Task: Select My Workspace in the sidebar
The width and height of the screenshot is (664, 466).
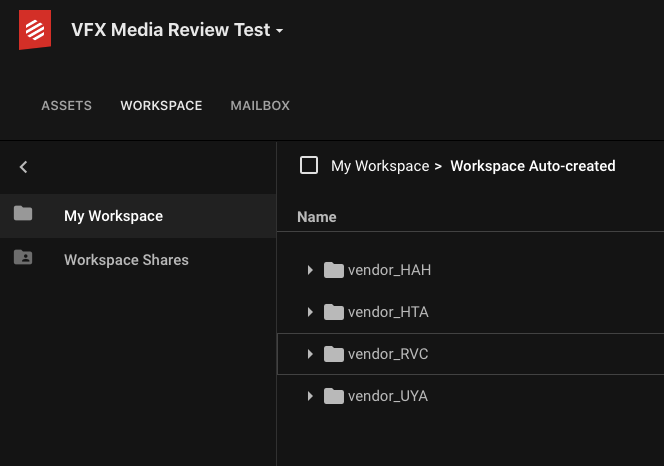Action: pyautogui.click(x=138, y=216)
